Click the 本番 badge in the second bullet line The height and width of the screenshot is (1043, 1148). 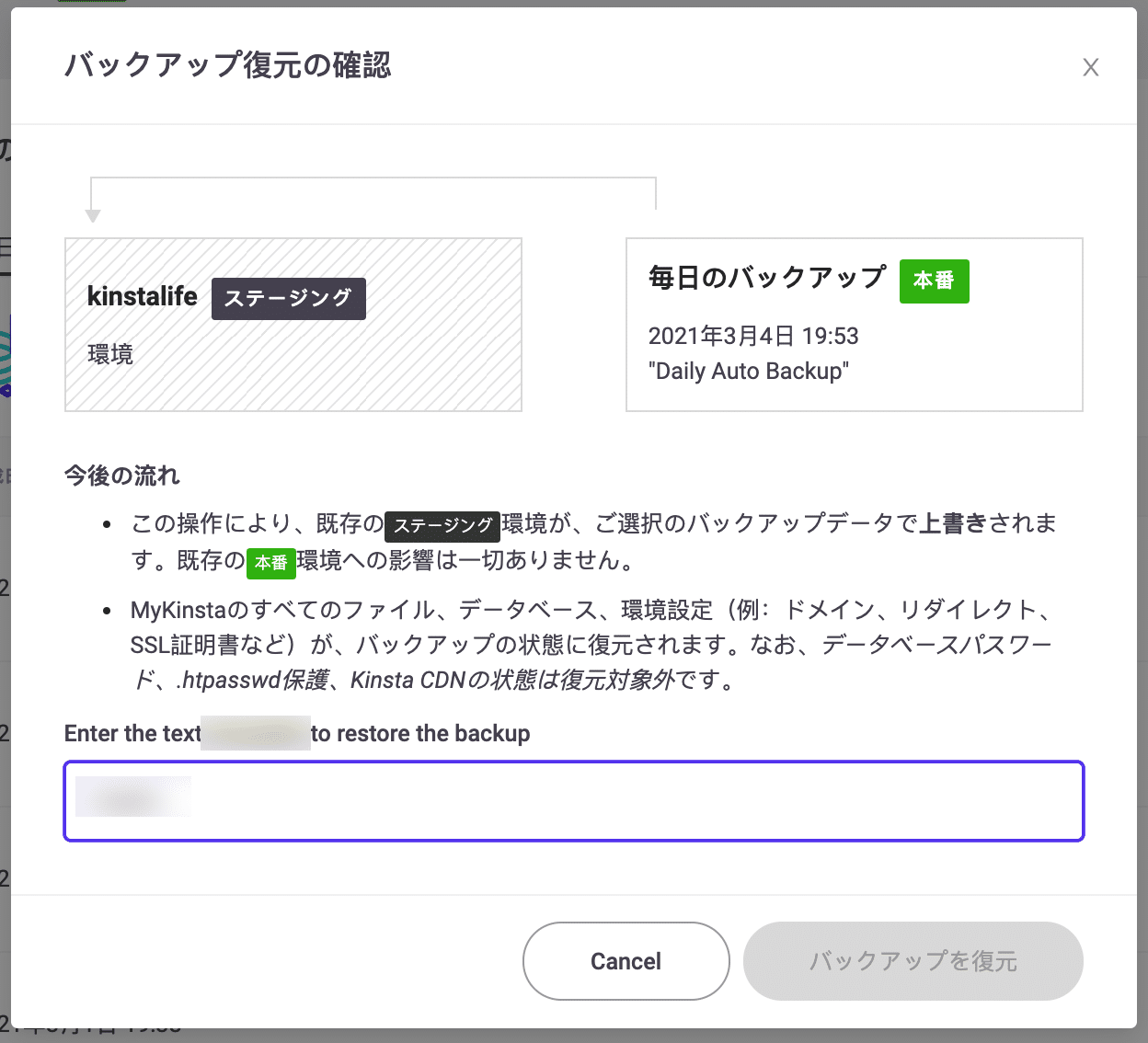coord(271,564)
